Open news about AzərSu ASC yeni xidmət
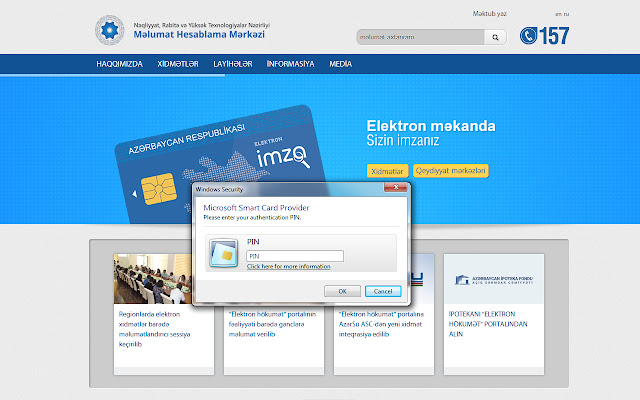 (x=381, y=324)
